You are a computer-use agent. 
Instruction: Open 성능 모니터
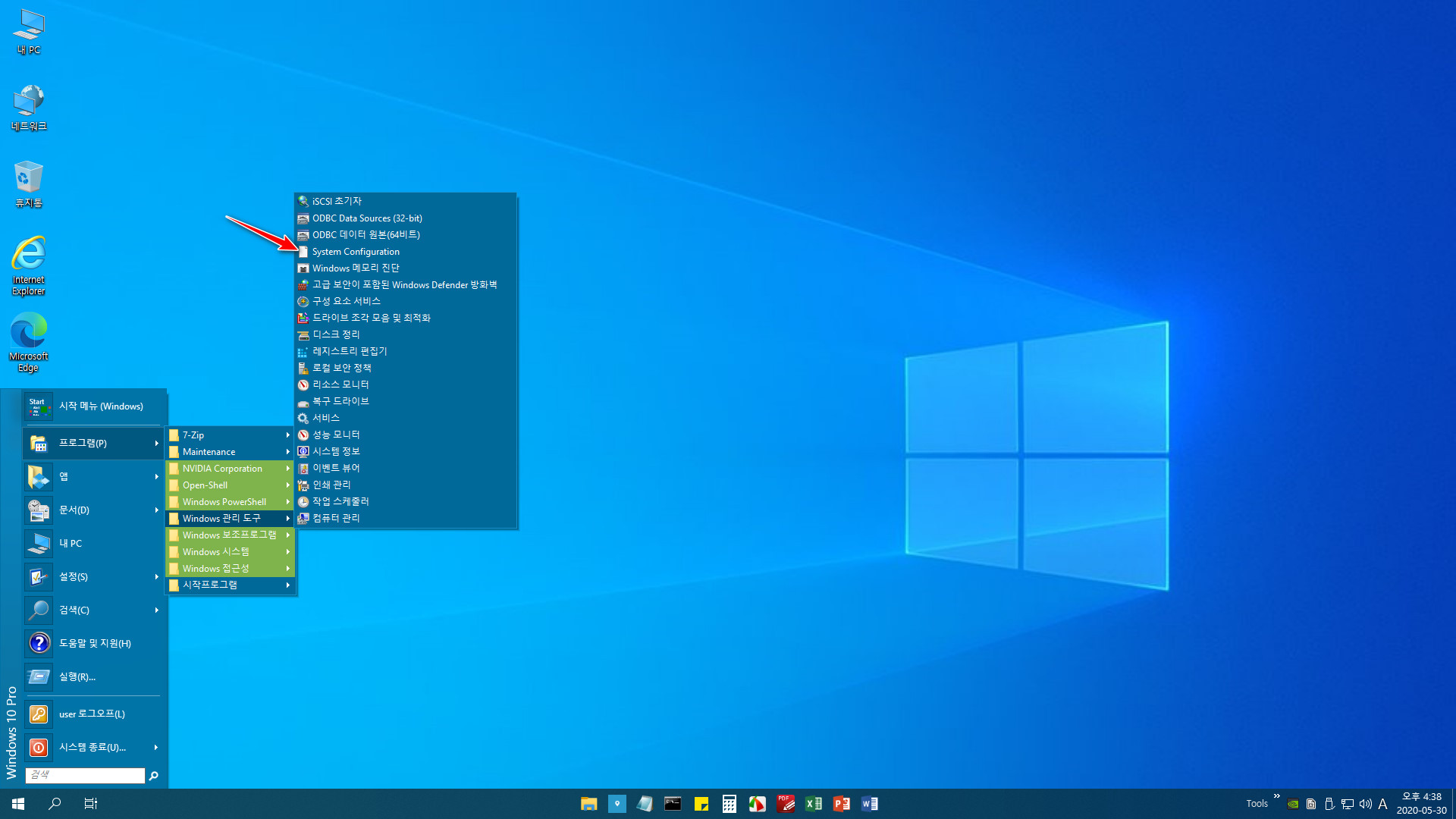[x=406, y=435]
